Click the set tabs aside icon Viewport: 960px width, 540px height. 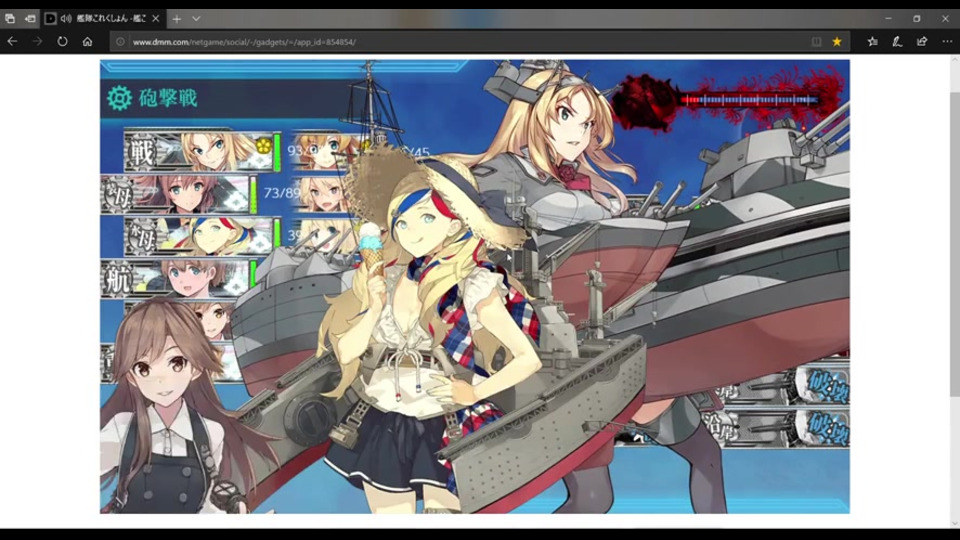[29, 18]
